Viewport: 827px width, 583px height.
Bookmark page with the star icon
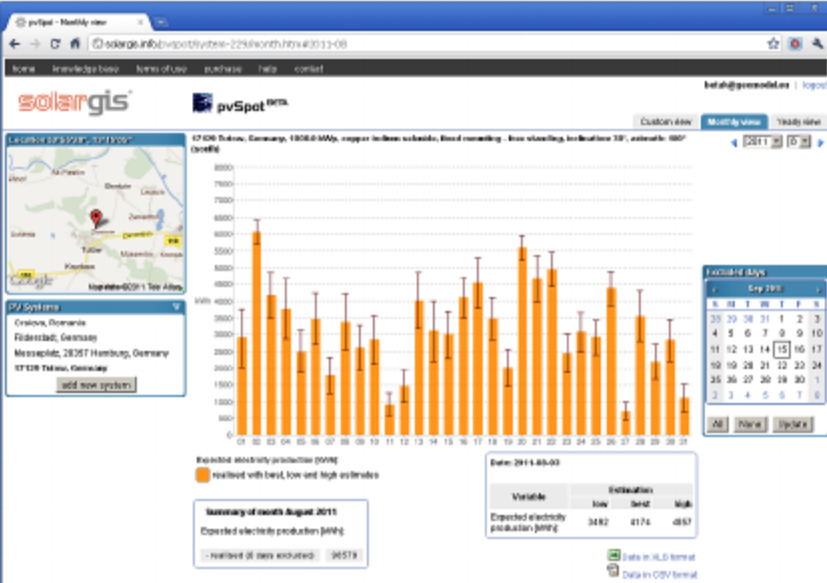point(773,44)
